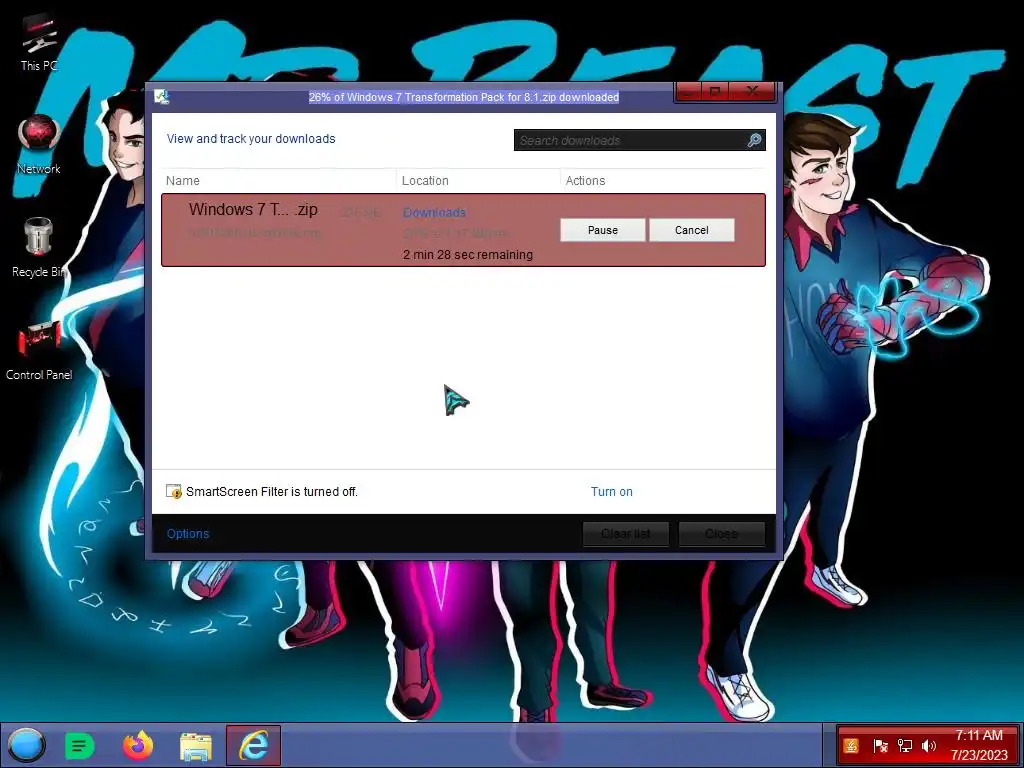Open the taskbar clock showing 7:11 AM
The height and width of the screenshot is (768, 1024).
[978, 745]
